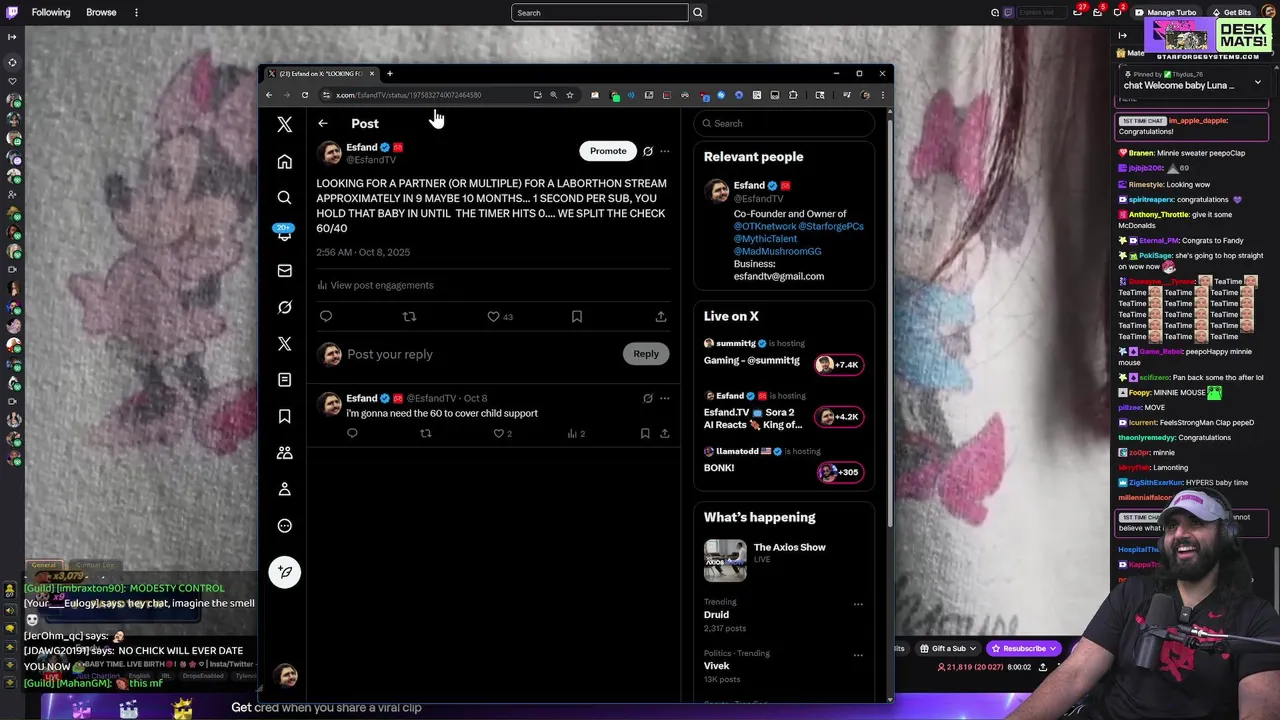
Task: Open Twitch more options dots
Action: coord(136,12)
